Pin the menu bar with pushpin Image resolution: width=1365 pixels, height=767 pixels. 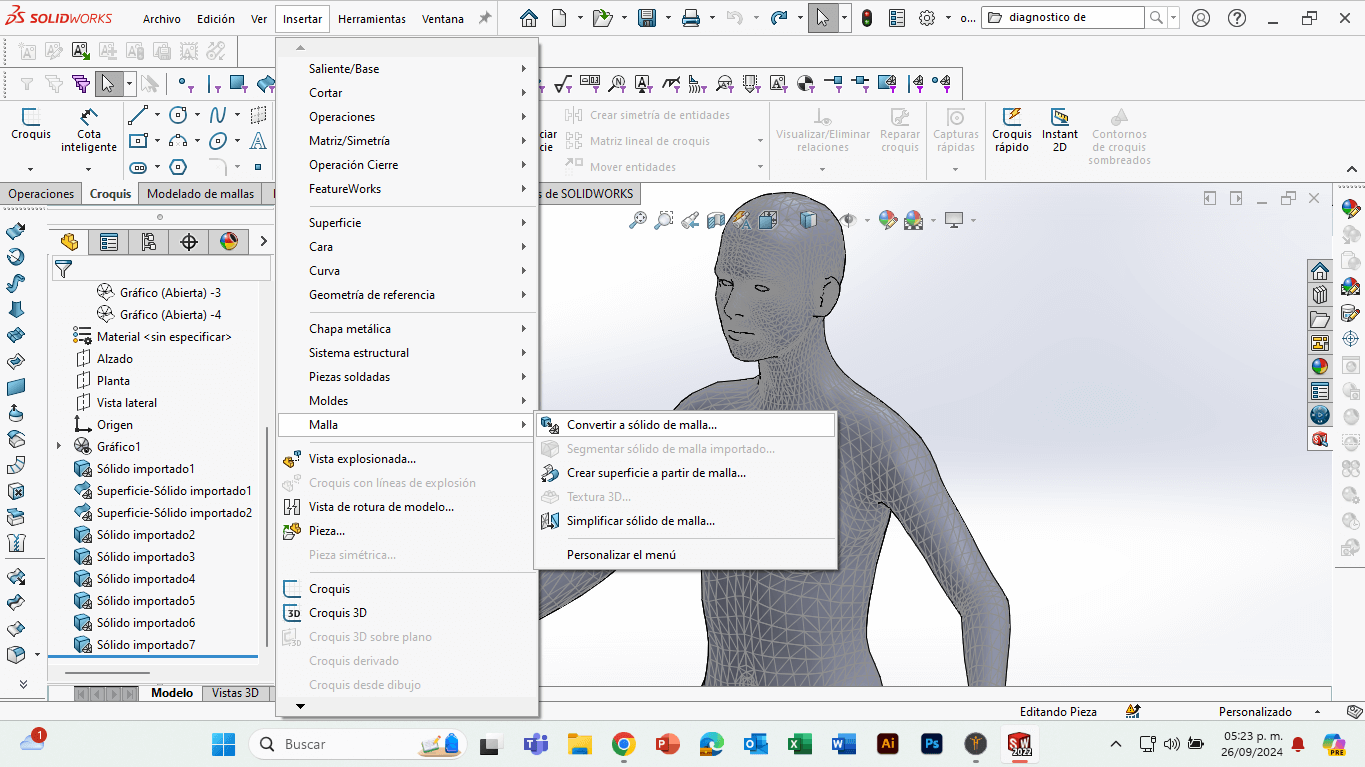[485, 18]
